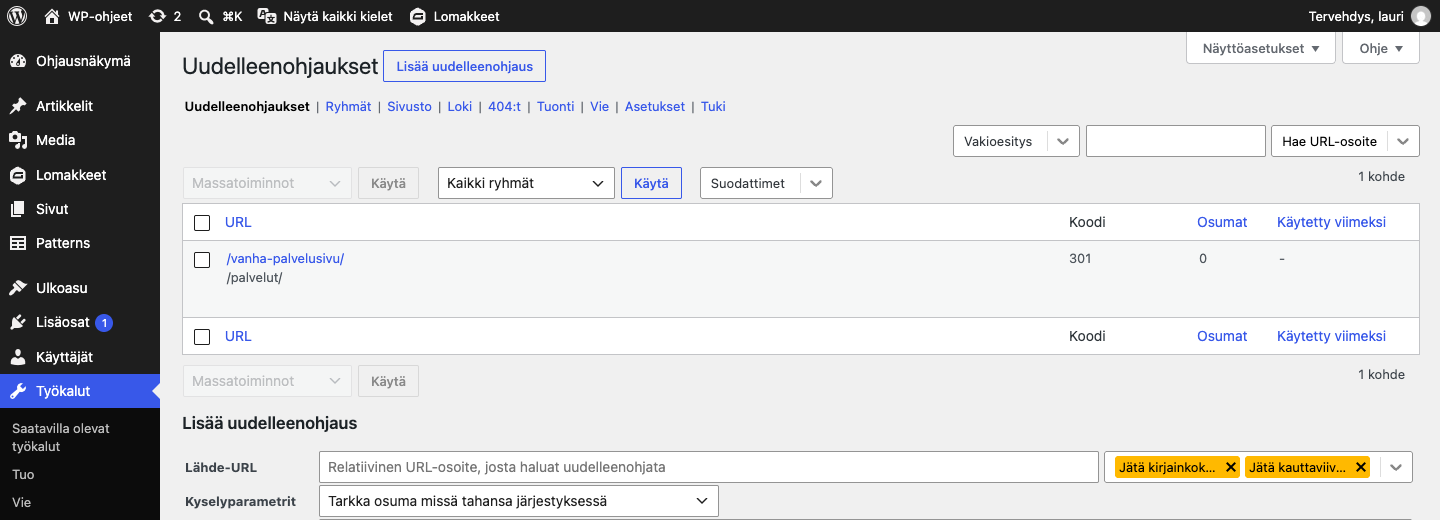1440x520 pixels.
Task: Sort by URL in table header
Action: (238, 222)
